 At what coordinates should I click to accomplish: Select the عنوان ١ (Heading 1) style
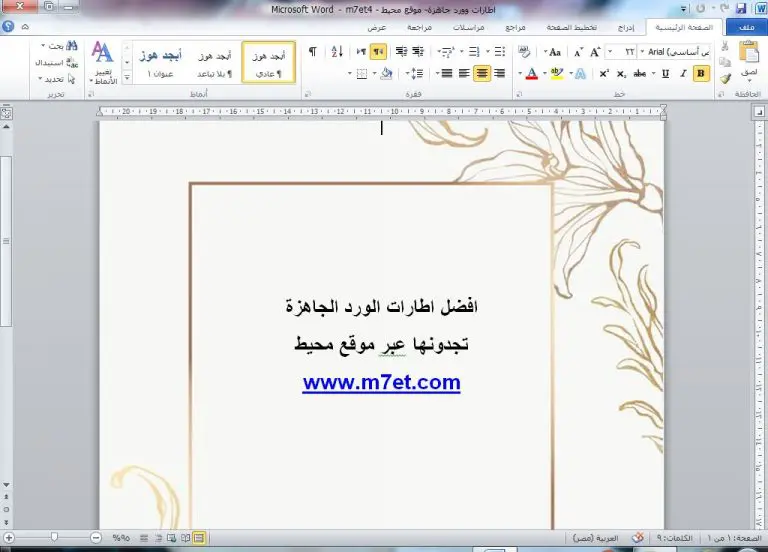point(160,63)
